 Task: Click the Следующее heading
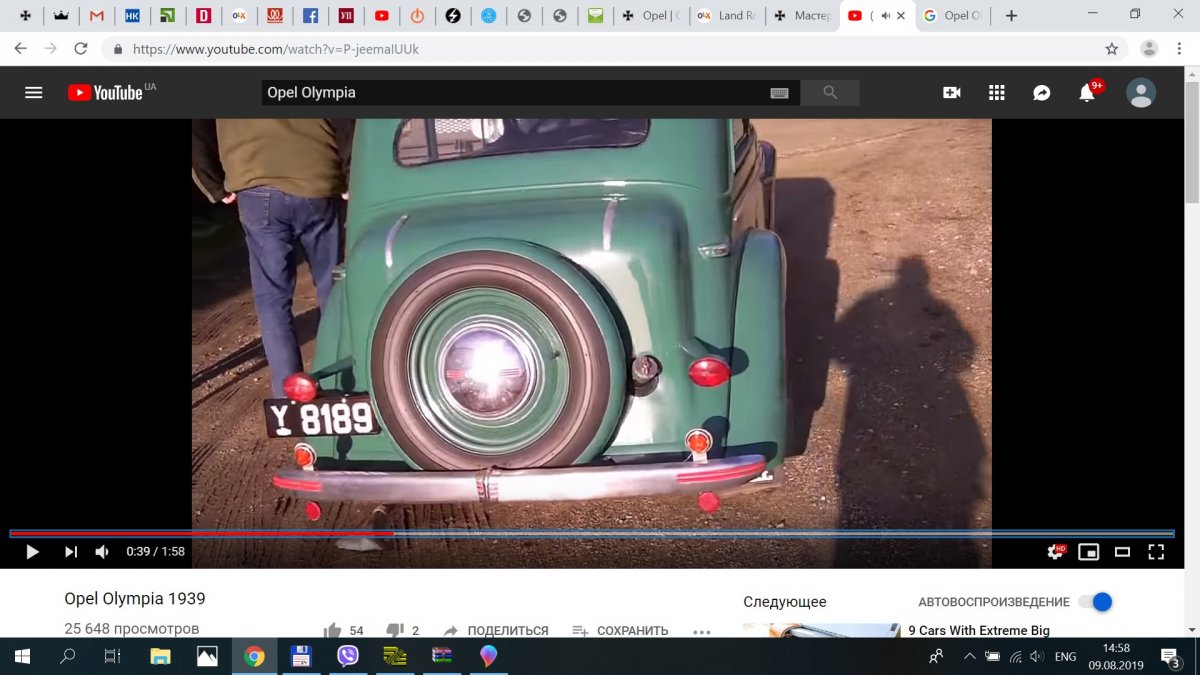pyautogui.click(x=785, y=602)
